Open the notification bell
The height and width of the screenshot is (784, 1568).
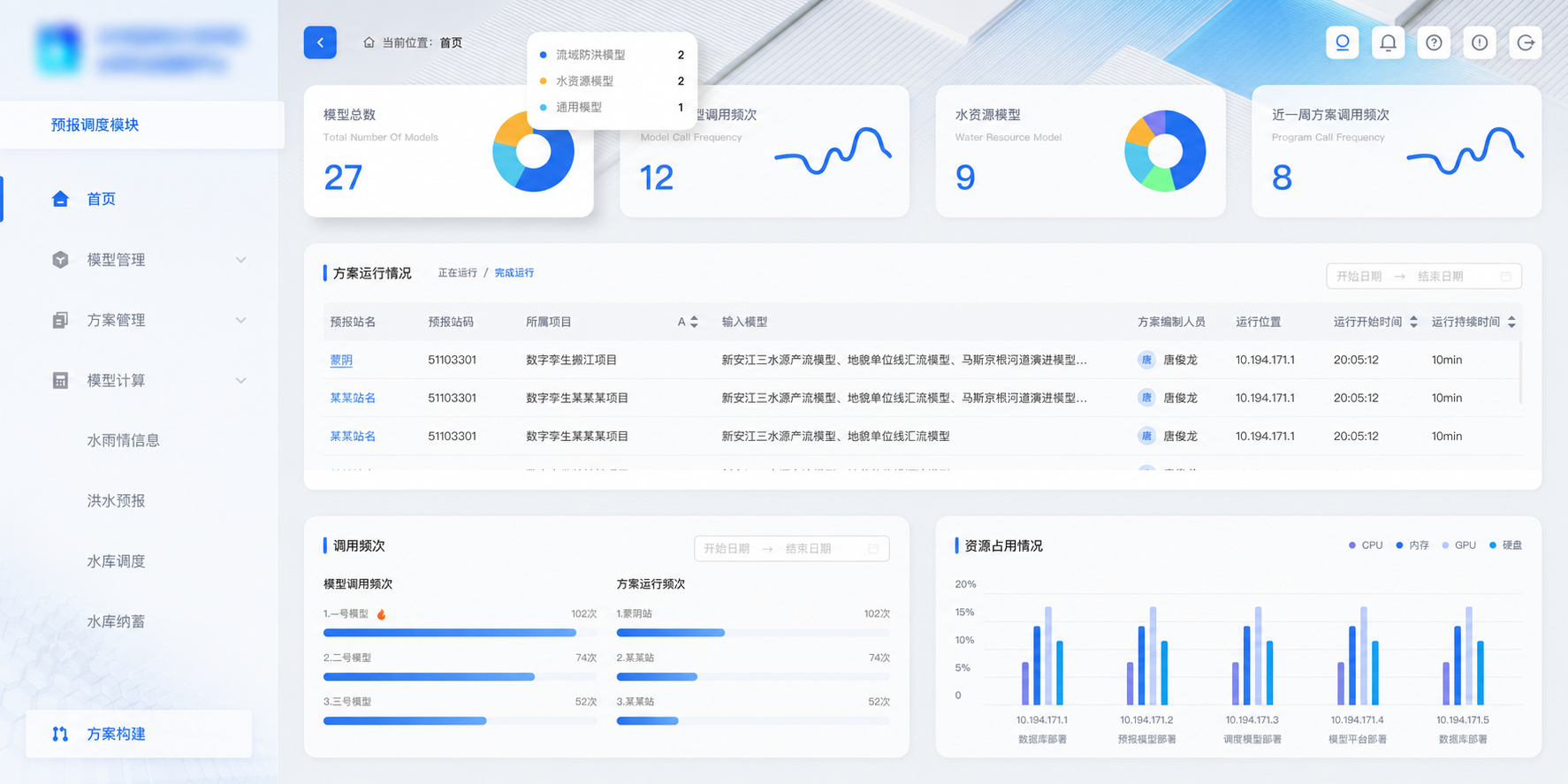click(x=1388, y=42)
